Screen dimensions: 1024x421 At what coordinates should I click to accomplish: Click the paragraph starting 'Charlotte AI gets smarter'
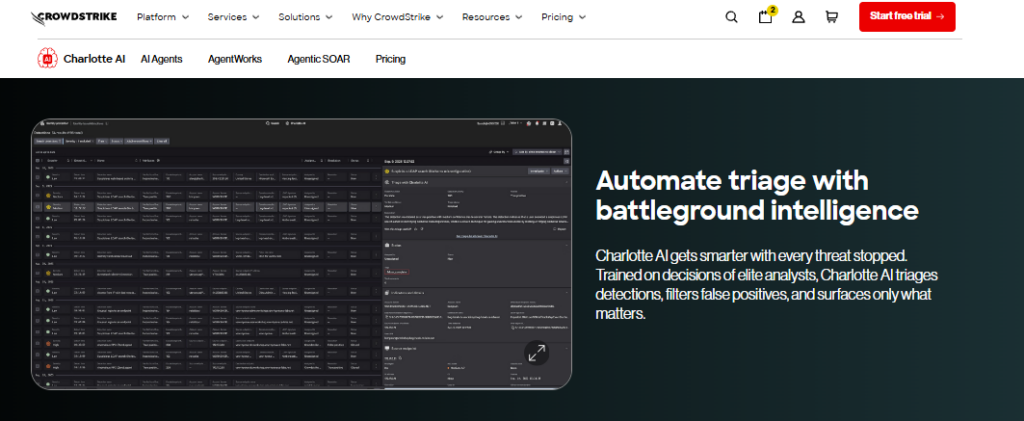[x=764, y=284]
